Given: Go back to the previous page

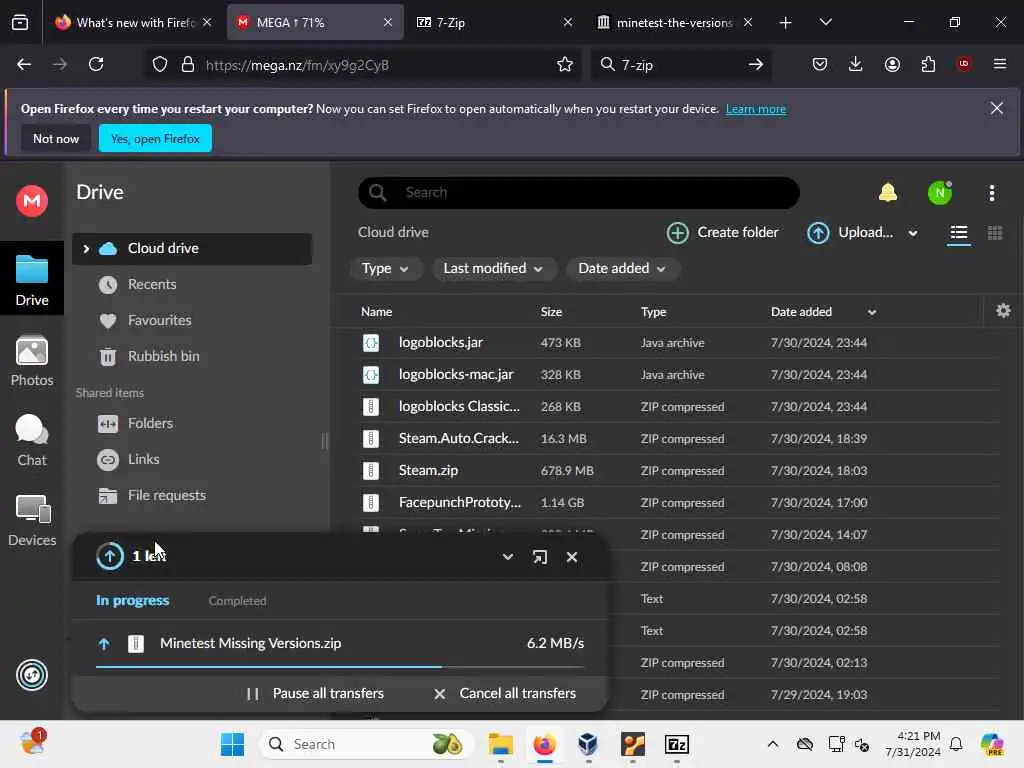Looking at the screenshot, I should pyautogui.click(x=24, y=64).
